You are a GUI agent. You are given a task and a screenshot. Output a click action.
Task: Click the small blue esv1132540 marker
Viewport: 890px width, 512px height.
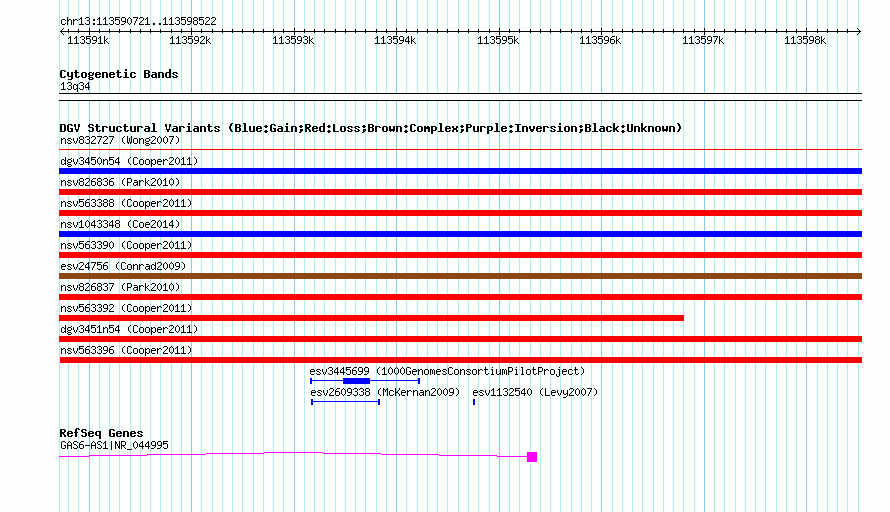(x=474, y=402)
